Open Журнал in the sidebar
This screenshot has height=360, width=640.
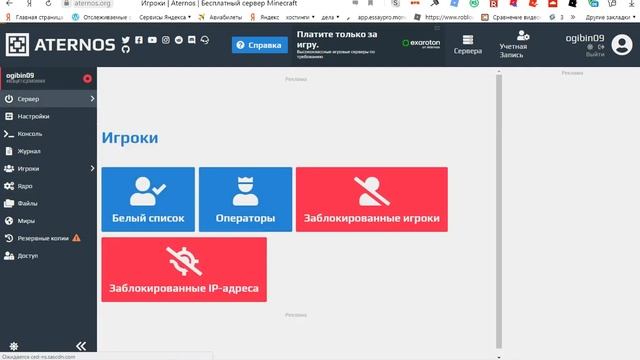pos(48,151)
